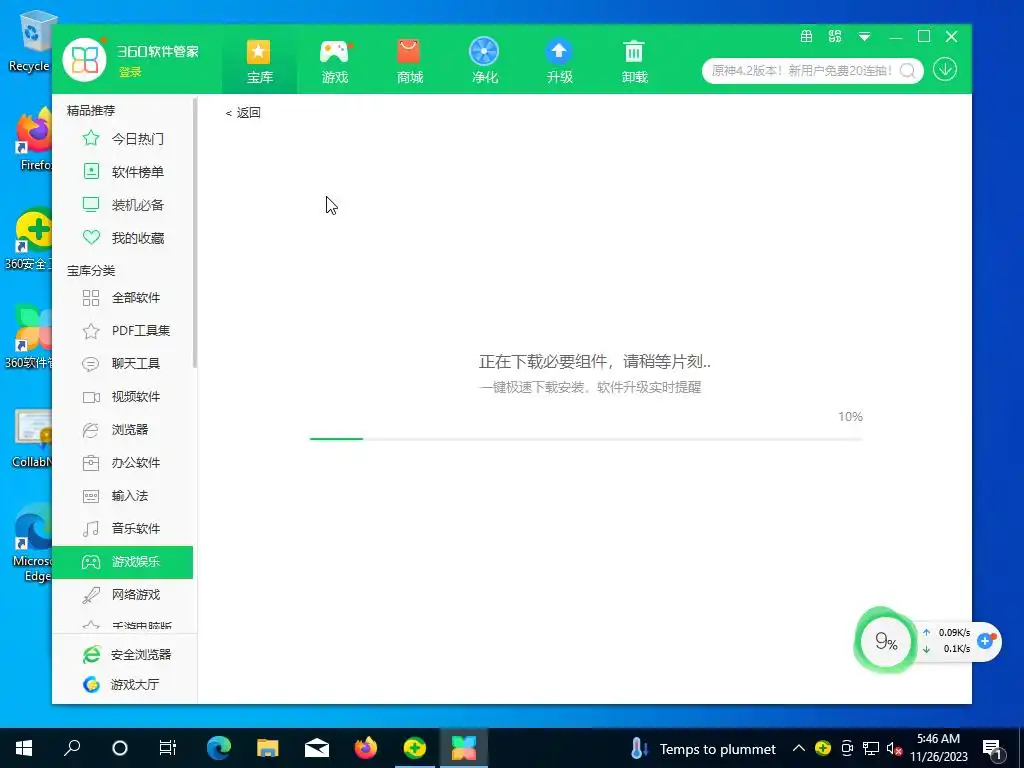The height and width of the screenshot is (768, 1024).
Task: Open Cortana circle in taskbar
Action: coord(120,748)
